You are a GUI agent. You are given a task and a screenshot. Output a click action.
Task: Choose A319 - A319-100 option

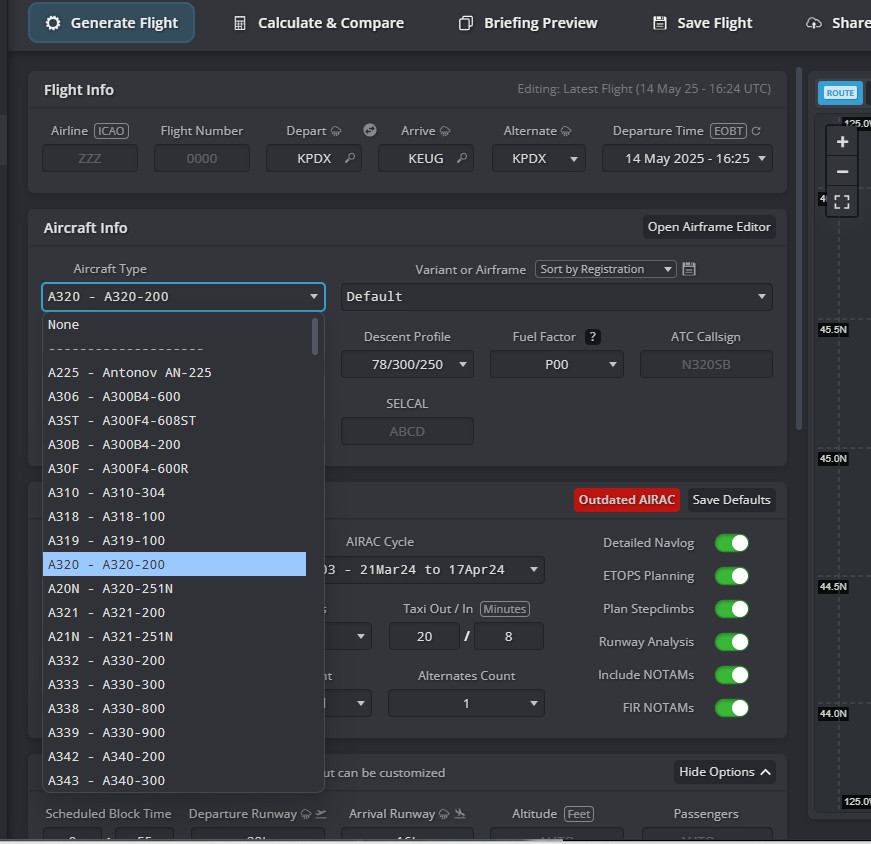(174, 541)
